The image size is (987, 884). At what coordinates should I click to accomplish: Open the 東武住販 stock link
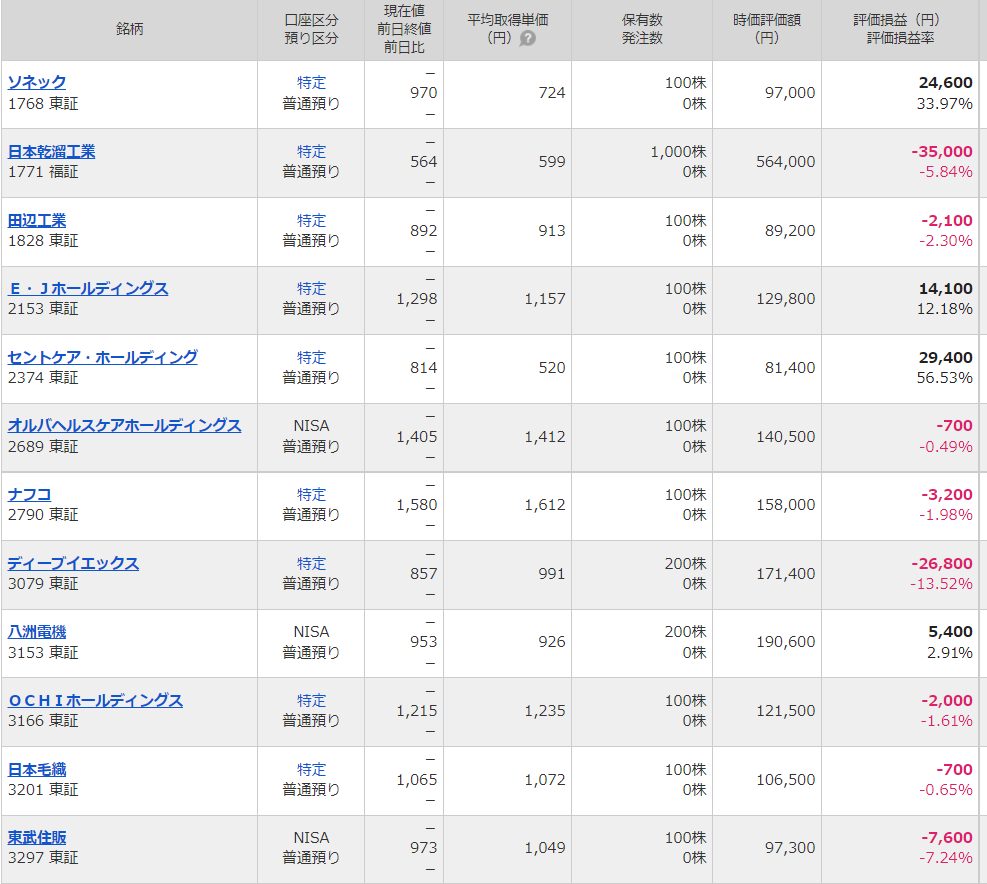coord(37,837)
